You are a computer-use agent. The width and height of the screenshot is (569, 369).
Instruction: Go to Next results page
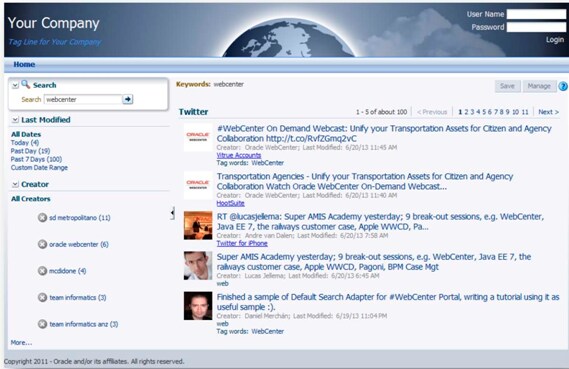(x=548, y=112)
